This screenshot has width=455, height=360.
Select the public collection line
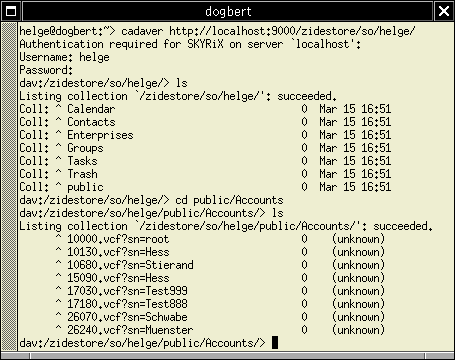[x=205, y=187]
